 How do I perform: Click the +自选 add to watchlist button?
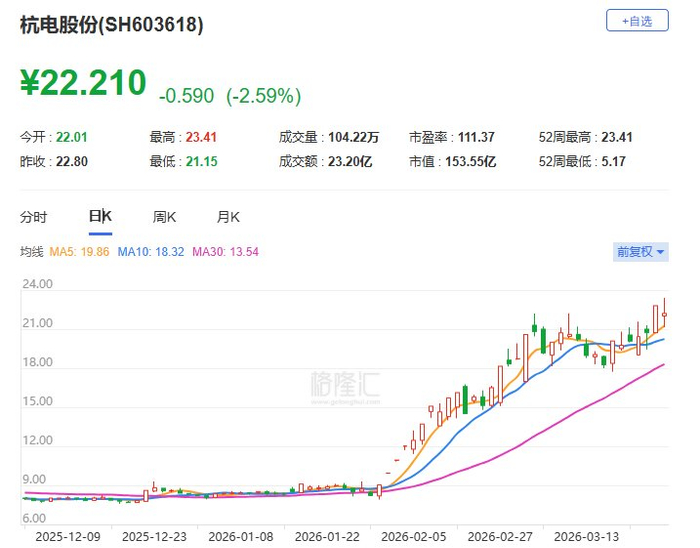click(x=637, y=21)
